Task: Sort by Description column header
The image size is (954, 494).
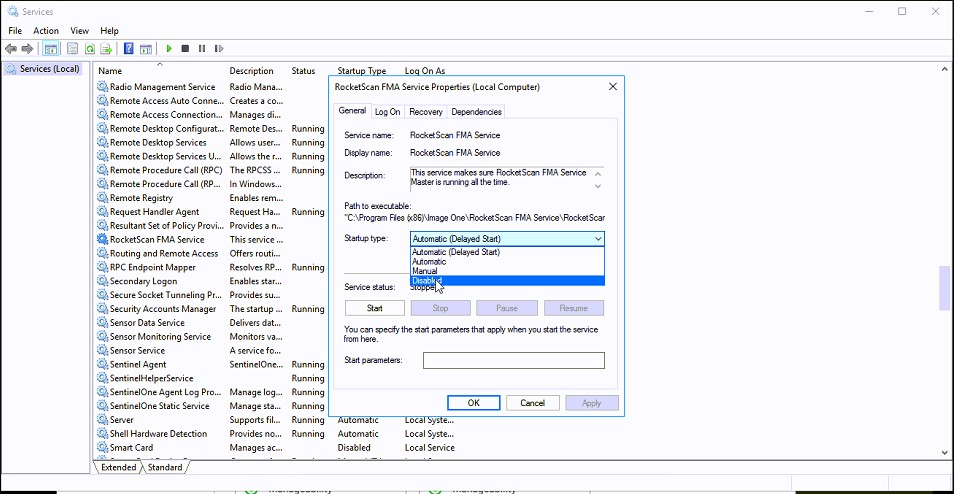Action: (251, 71)
